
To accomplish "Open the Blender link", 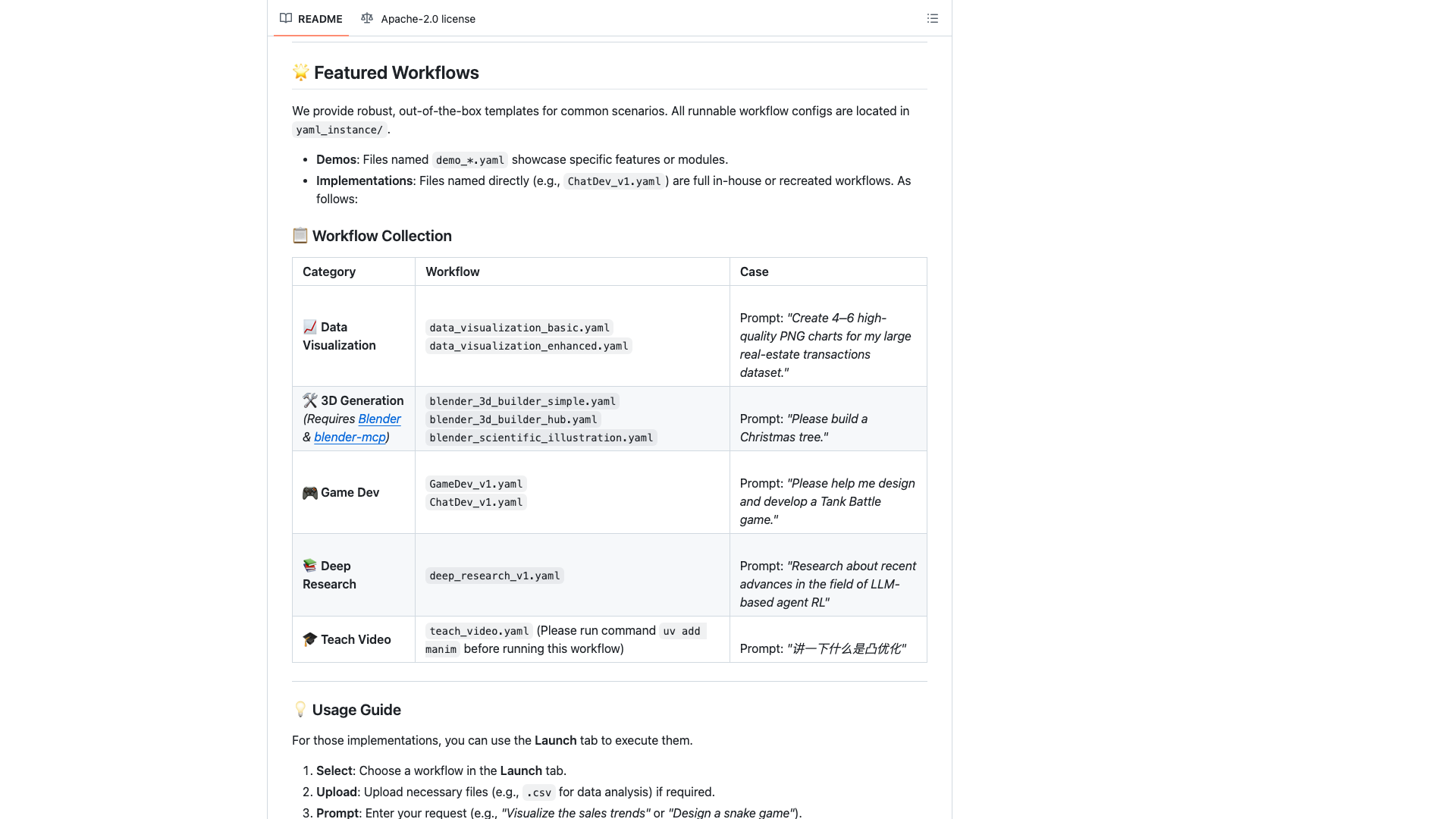I will tap(379, 419).
